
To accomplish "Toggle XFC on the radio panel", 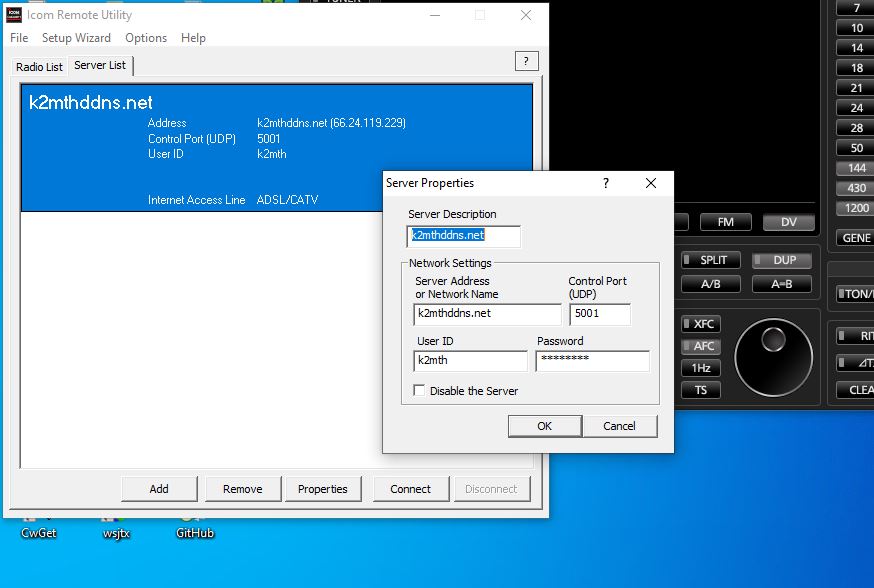I will pyautogui.click(x=701, y=324).
